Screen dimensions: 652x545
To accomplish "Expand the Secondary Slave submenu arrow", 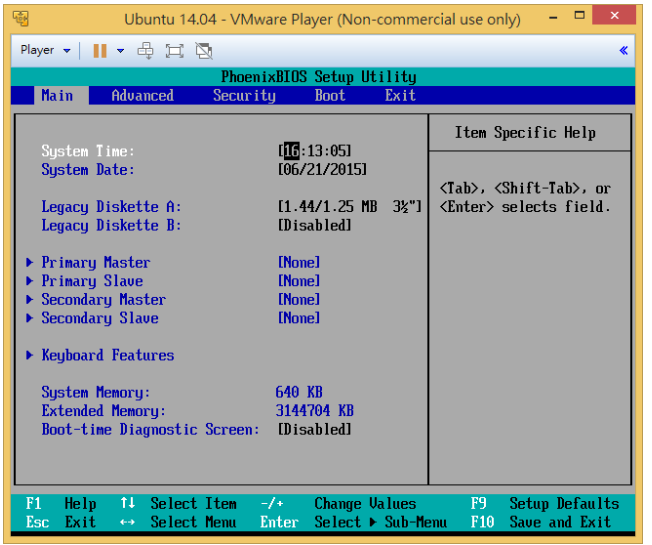I will [29, 318].
